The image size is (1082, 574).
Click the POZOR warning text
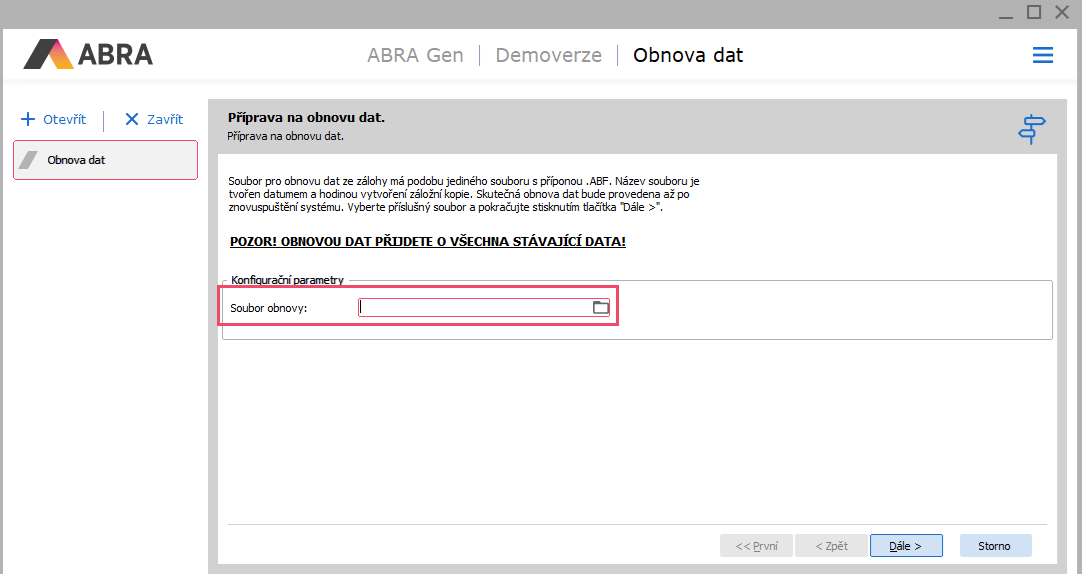click(x=428, y=242)
